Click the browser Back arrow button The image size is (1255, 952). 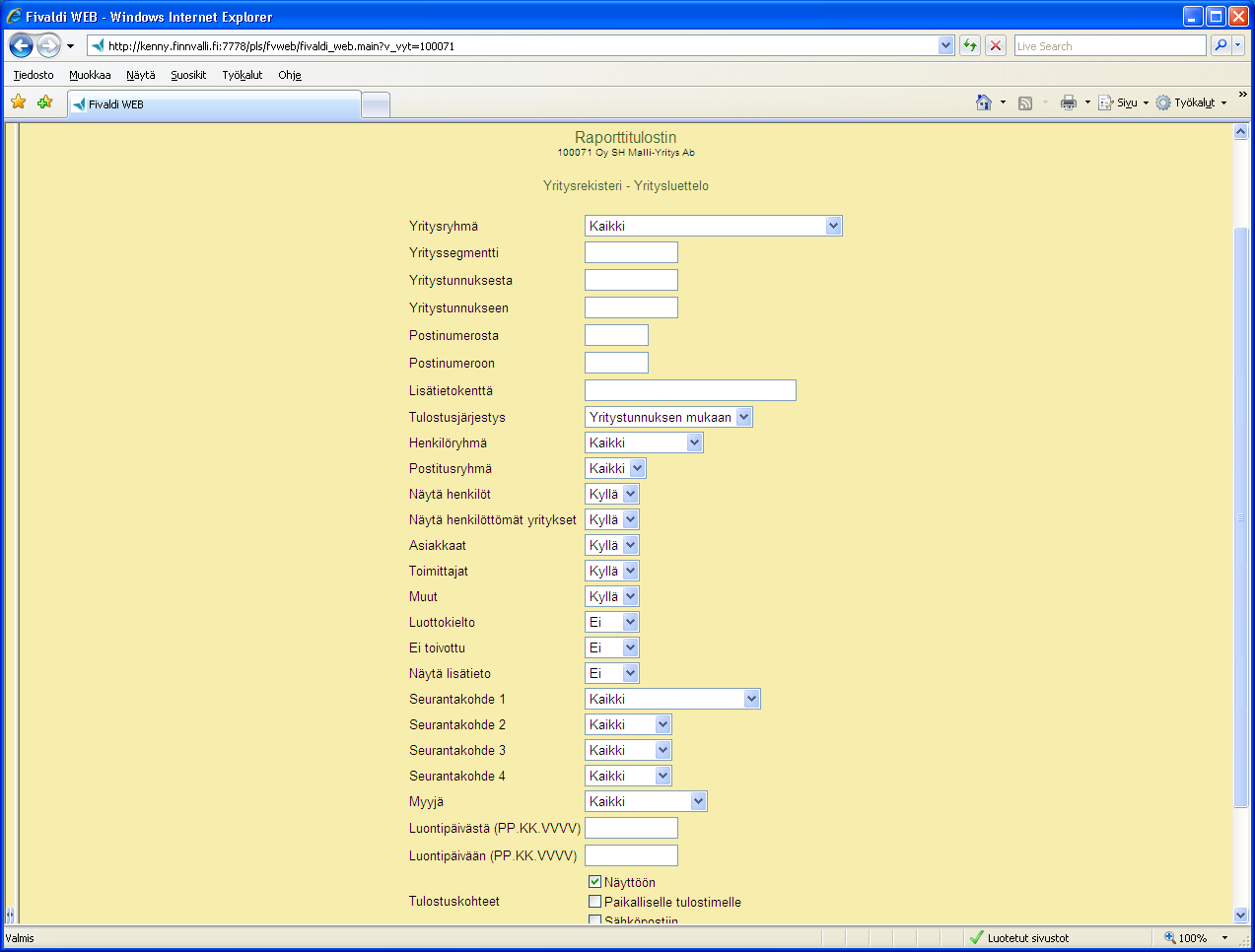(x=22, y=45)
